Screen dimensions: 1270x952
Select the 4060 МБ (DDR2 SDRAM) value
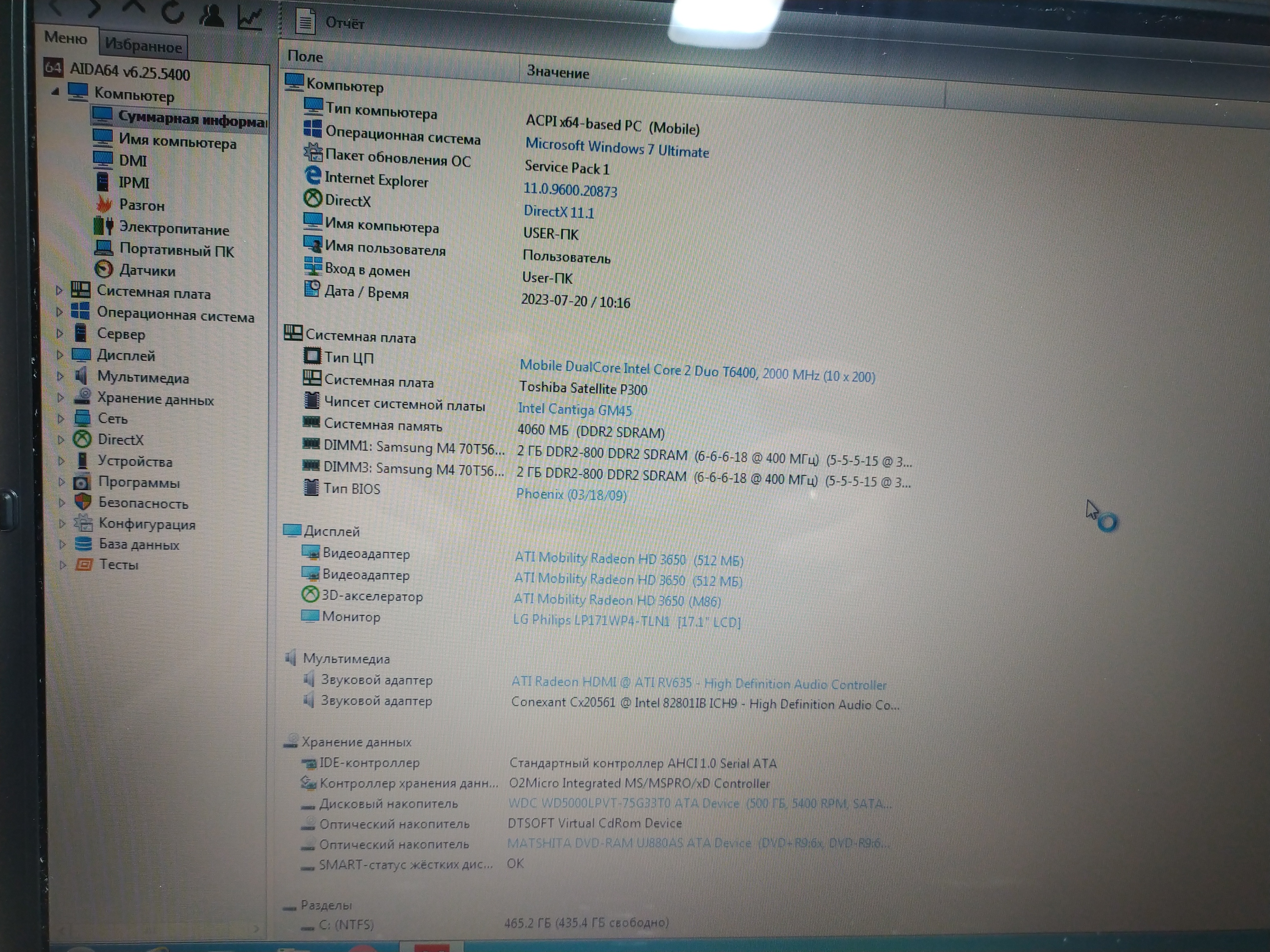point(591,431)
